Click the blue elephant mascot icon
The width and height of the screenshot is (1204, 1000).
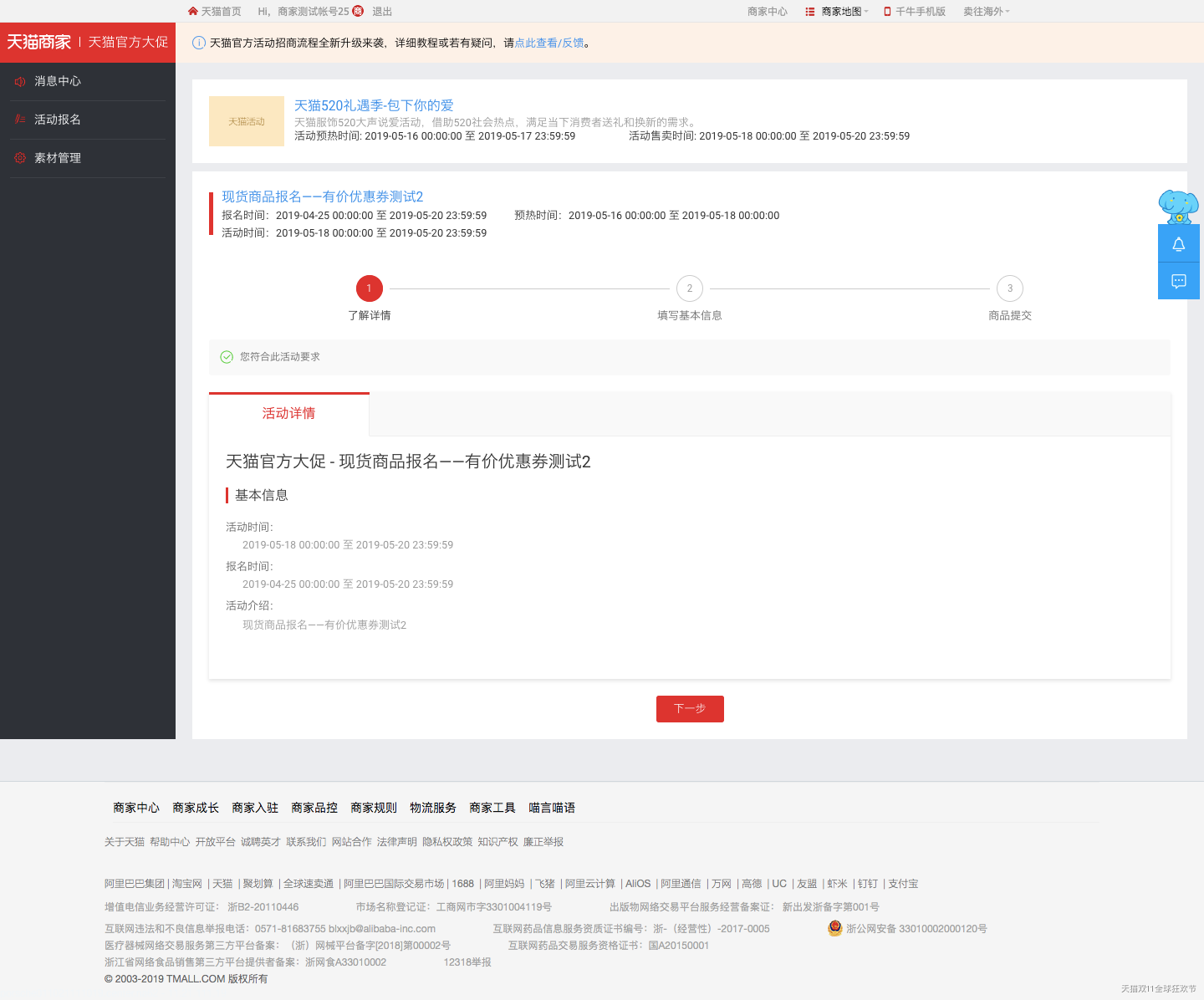pyautogui.click(x=1178, y=206)
